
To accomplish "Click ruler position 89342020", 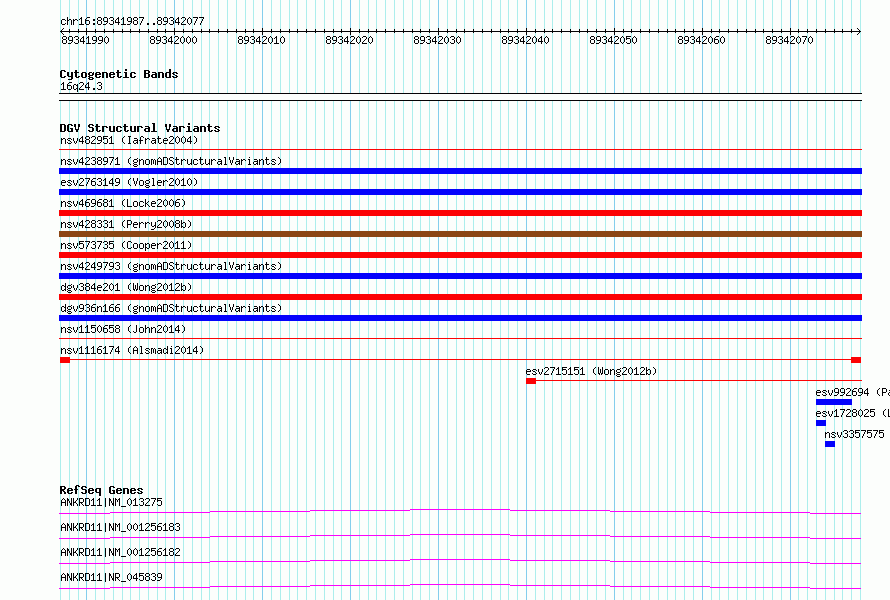I will click(x=349, y=40).
